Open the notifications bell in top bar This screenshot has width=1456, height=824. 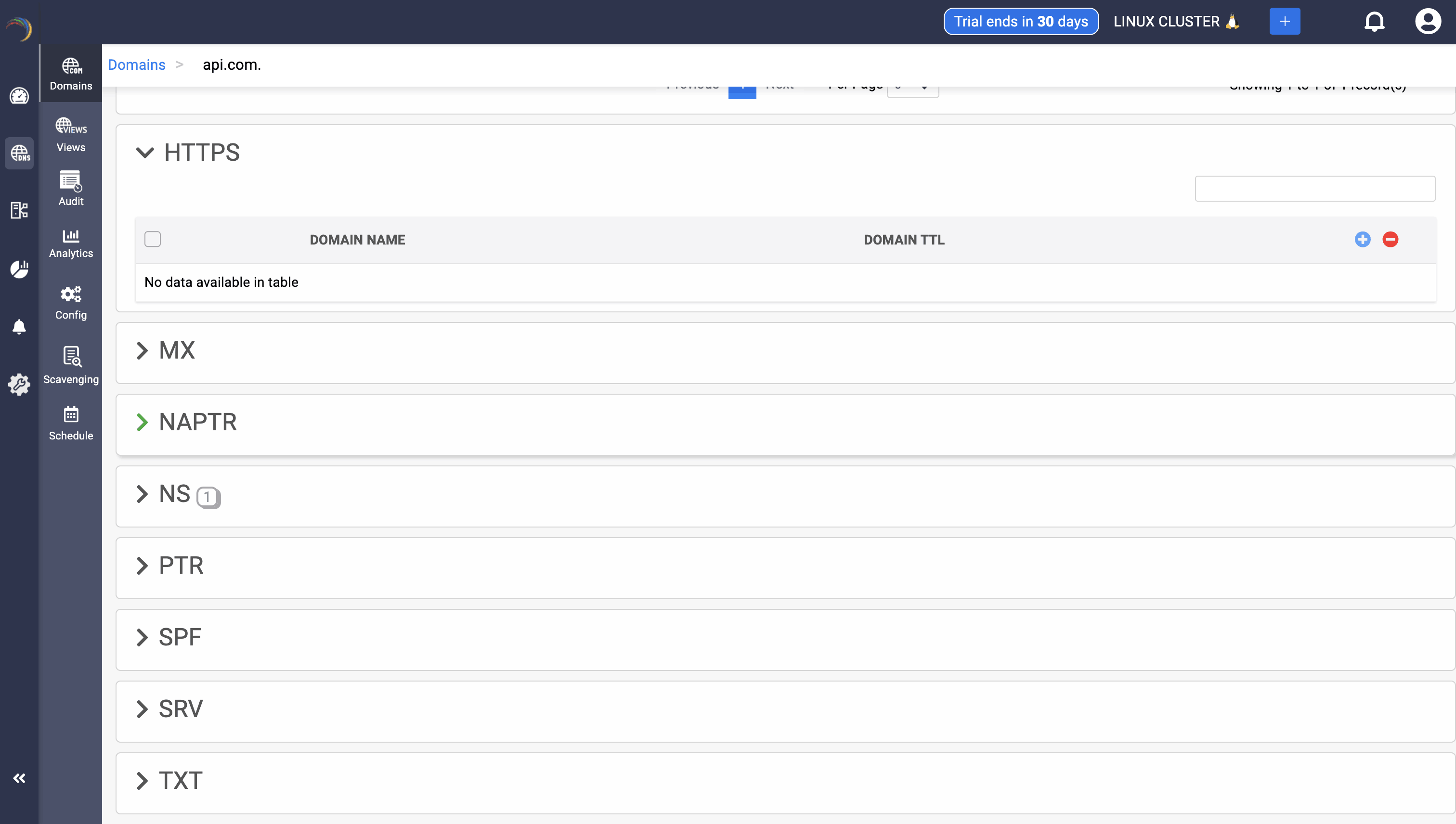(1374, 22)
